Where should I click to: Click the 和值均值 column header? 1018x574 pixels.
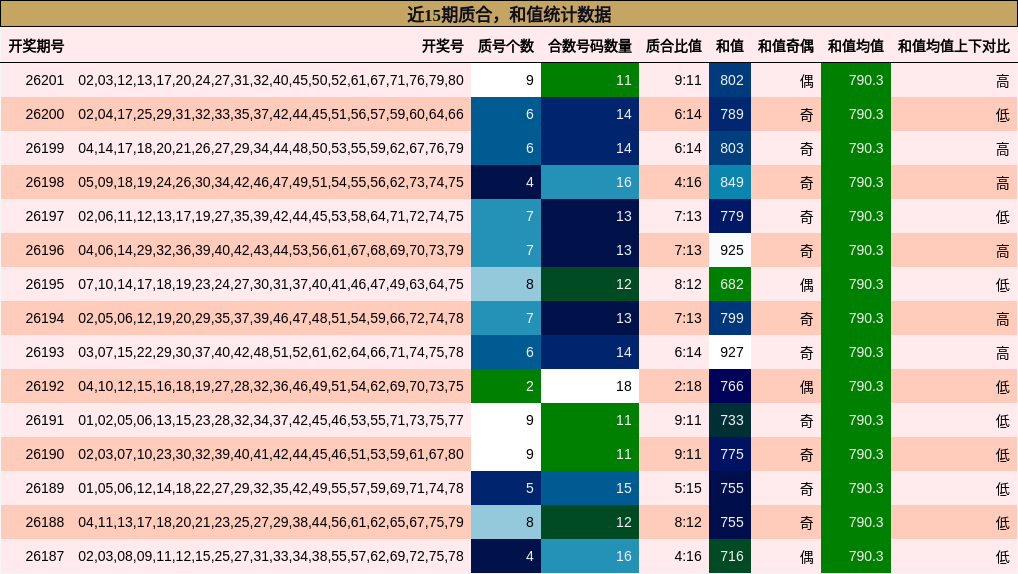coord(856,46)
